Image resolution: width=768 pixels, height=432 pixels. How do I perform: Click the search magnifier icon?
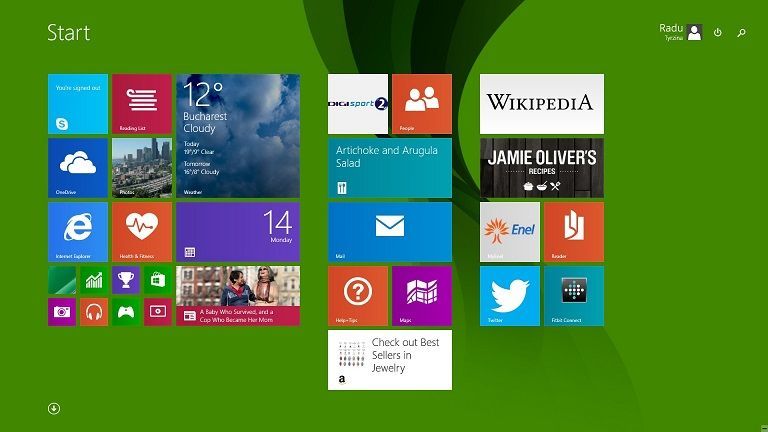tap(742, 32)
